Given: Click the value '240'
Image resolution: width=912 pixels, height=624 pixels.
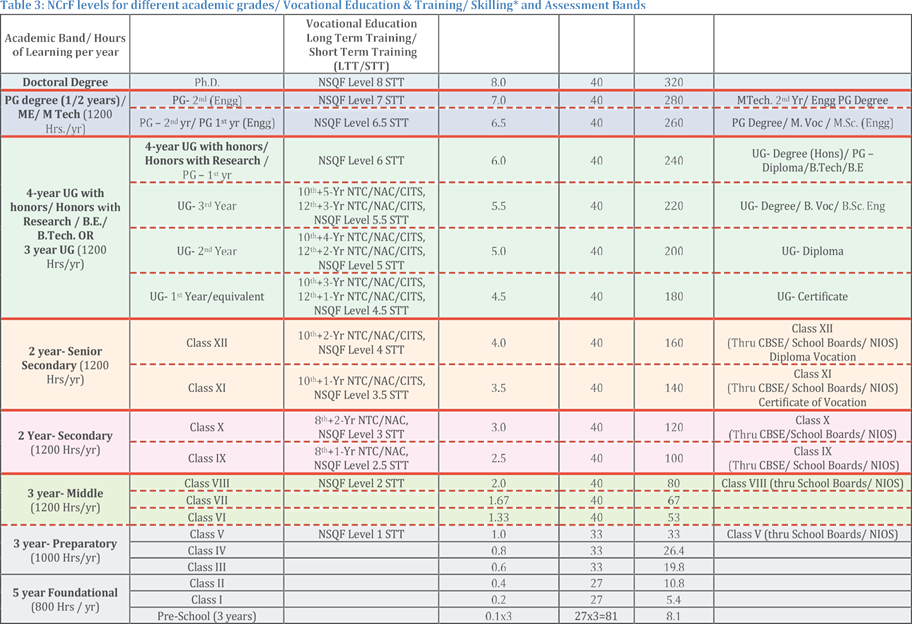Looking at the screenshot, I should tap(674, 161).
